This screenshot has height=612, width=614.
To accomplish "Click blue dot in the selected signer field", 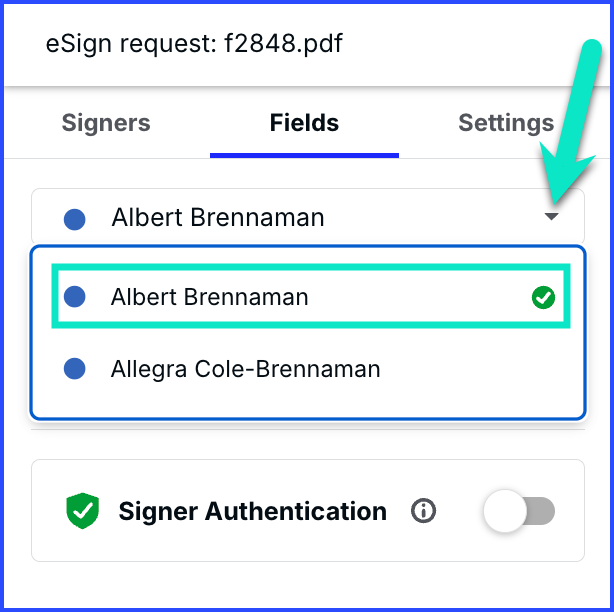I will coord(74,219).
